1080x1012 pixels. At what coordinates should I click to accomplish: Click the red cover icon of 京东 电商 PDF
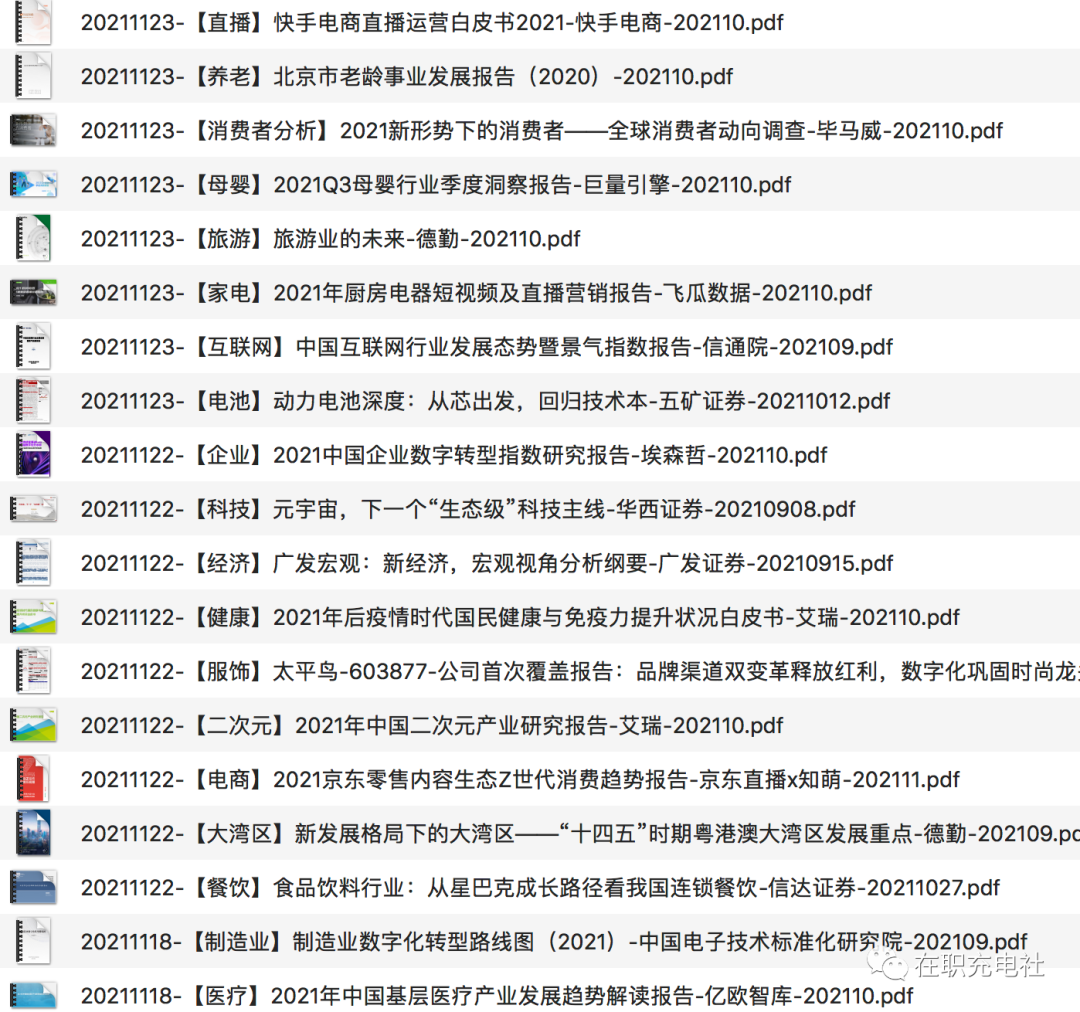[x=33, y=778]
